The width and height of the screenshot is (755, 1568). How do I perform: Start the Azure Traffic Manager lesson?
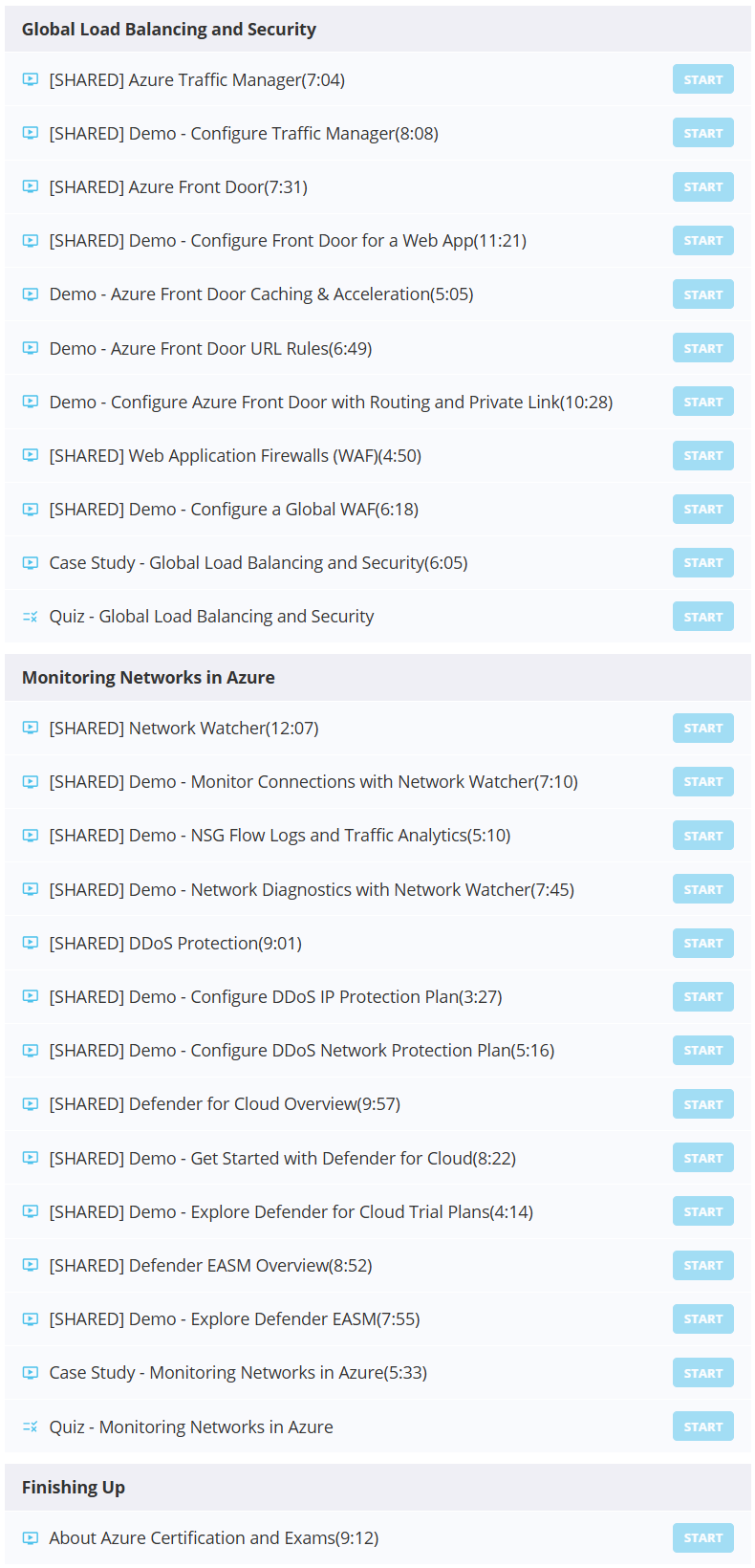coord(703,79)
